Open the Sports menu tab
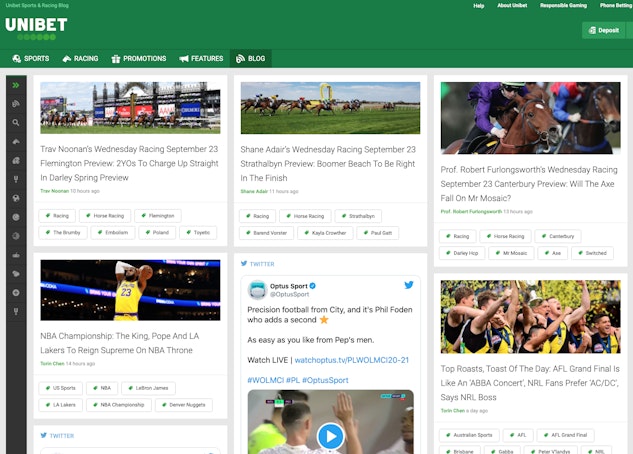 click(30, 59)
